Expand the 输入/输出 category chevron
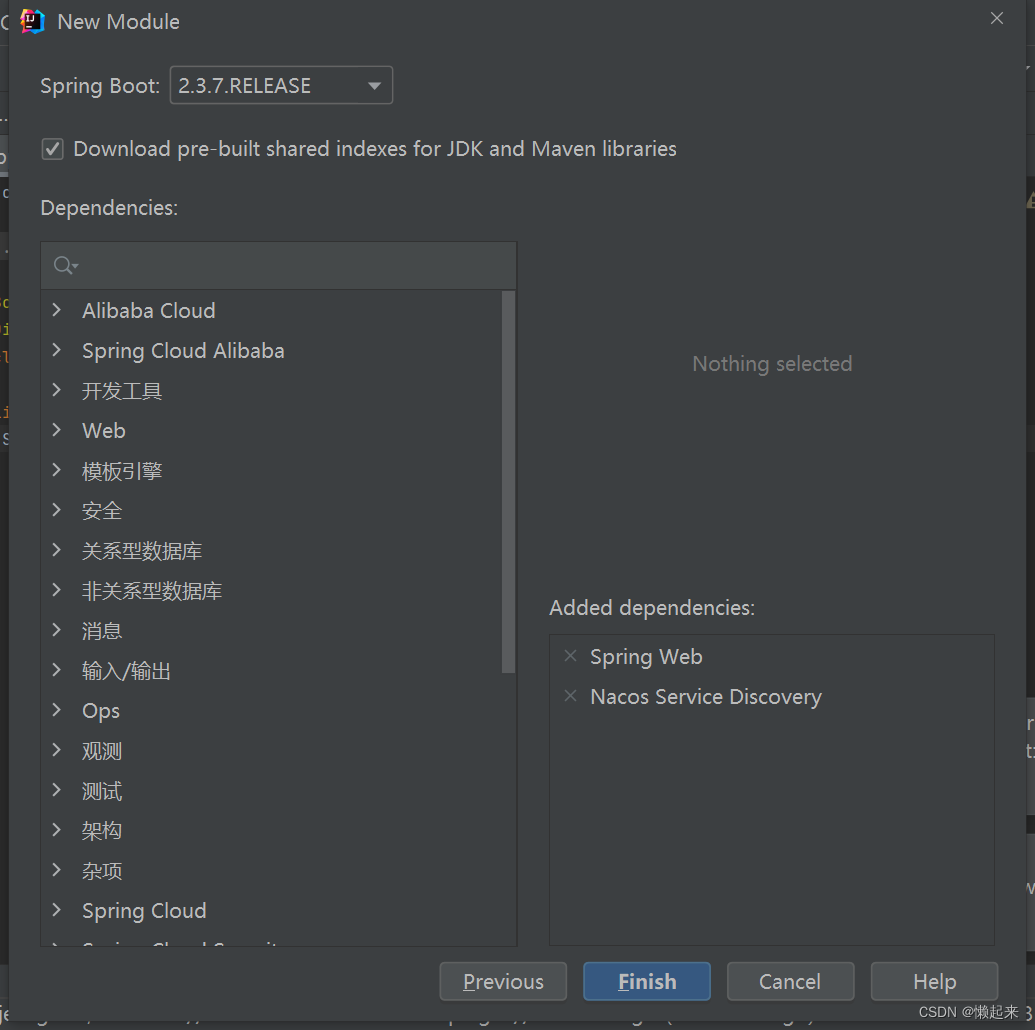 57,670
